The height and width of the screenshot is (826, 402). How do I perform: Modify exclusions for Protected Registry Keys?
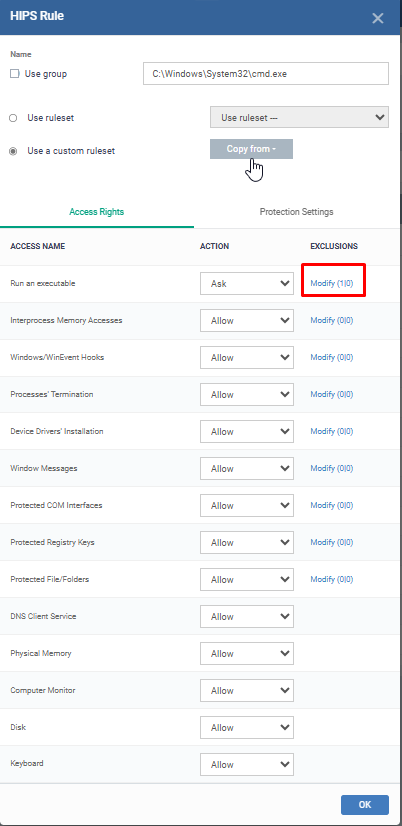pos(331,542)
